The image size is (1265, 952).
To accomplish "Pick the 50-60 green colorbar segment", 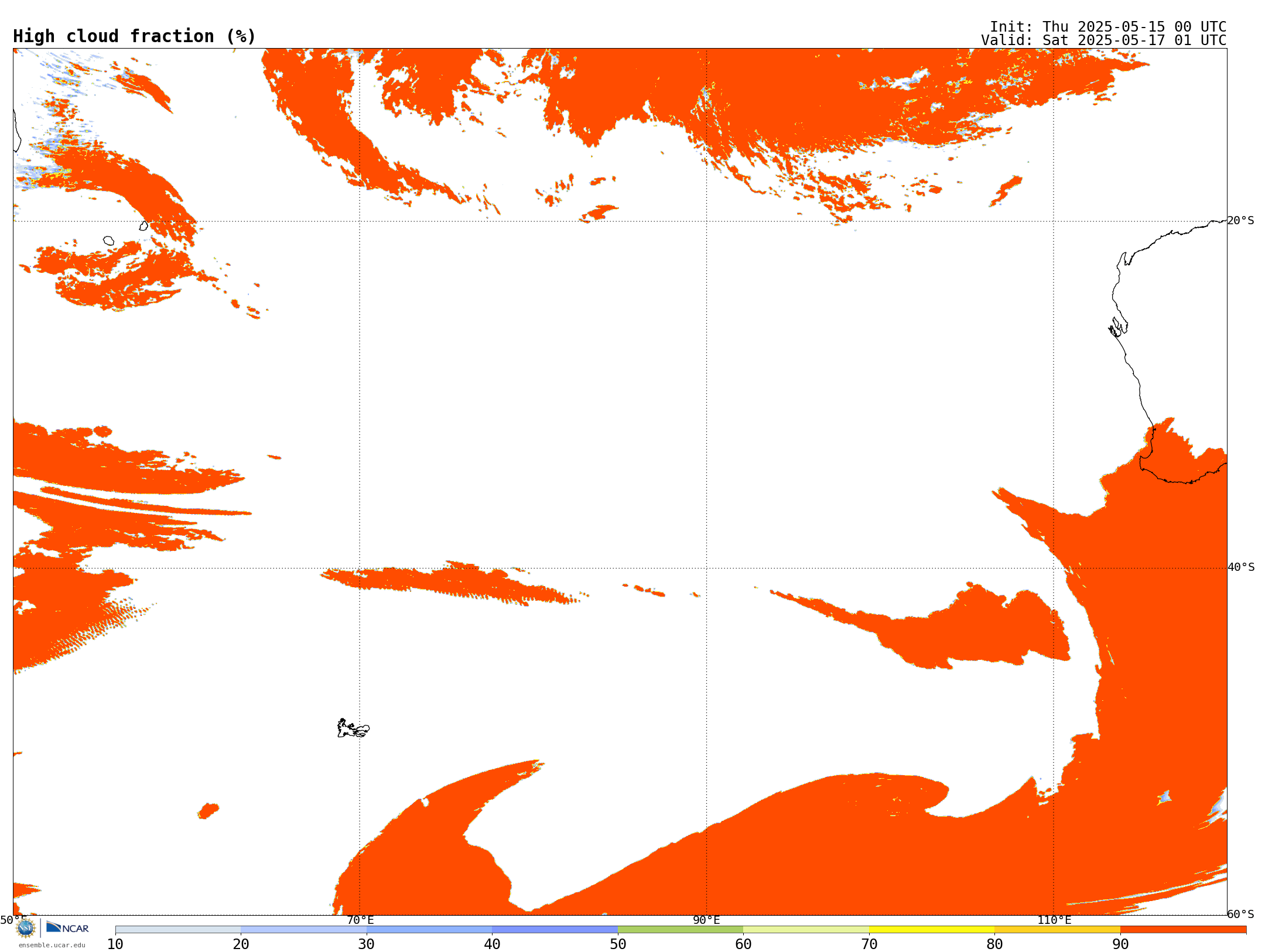I will [681, 930].
